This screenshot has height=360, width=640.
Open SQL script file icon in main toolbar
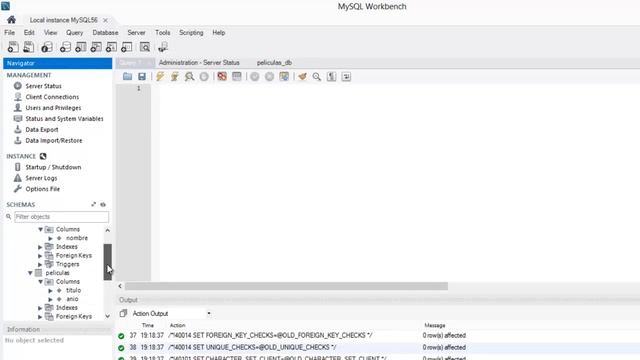coord(28,47)
